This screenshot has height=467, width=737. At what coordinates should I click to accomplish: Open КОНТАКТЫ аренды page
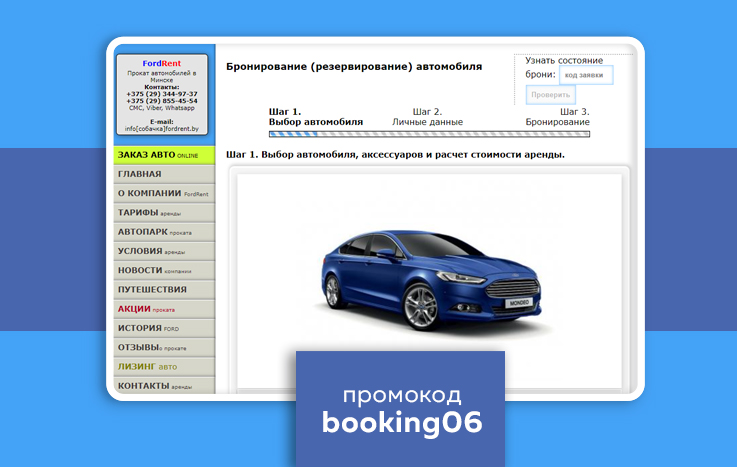pyautogui.click(x=164, y=386)
